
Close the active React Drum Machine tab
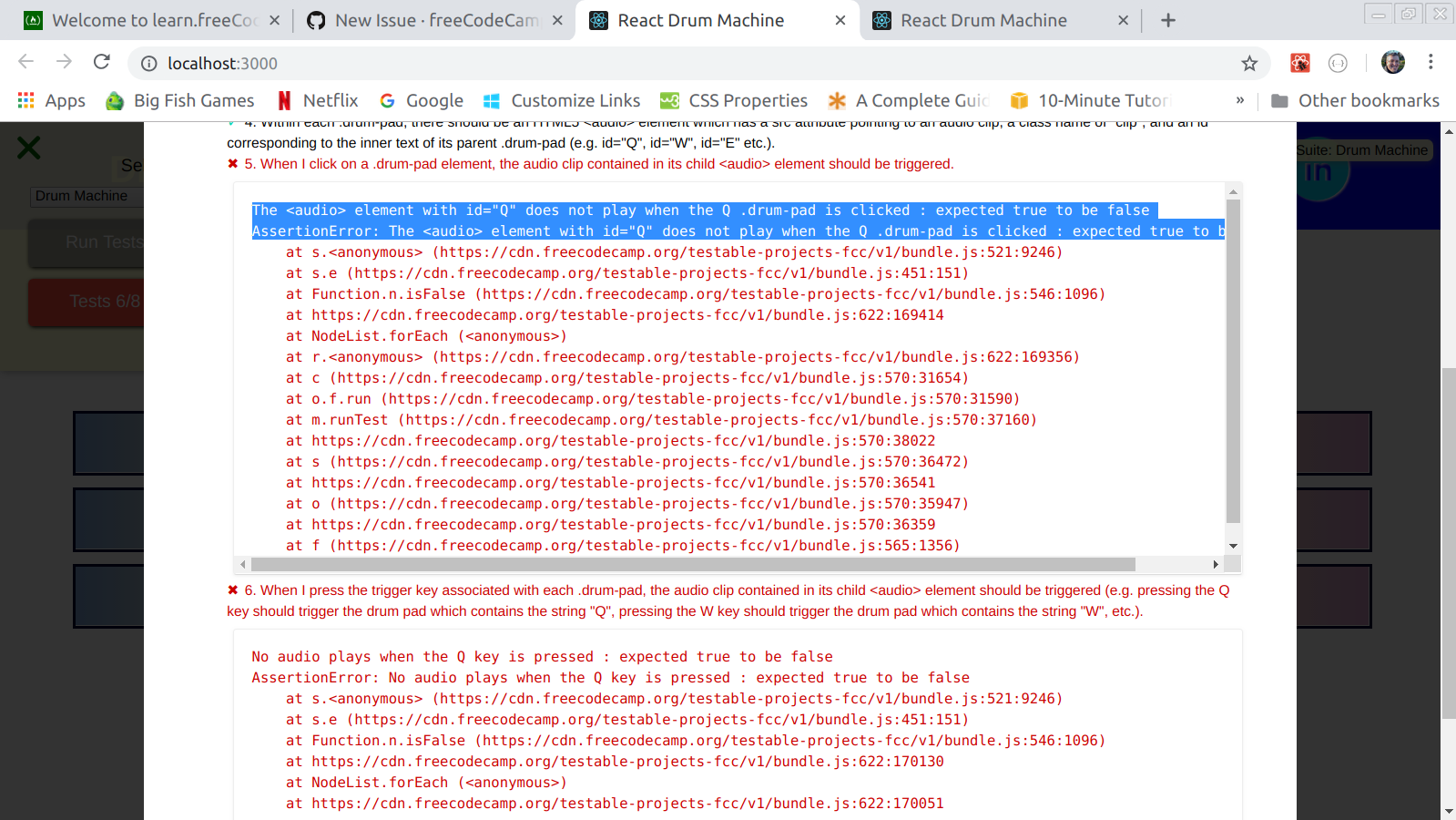840,20
